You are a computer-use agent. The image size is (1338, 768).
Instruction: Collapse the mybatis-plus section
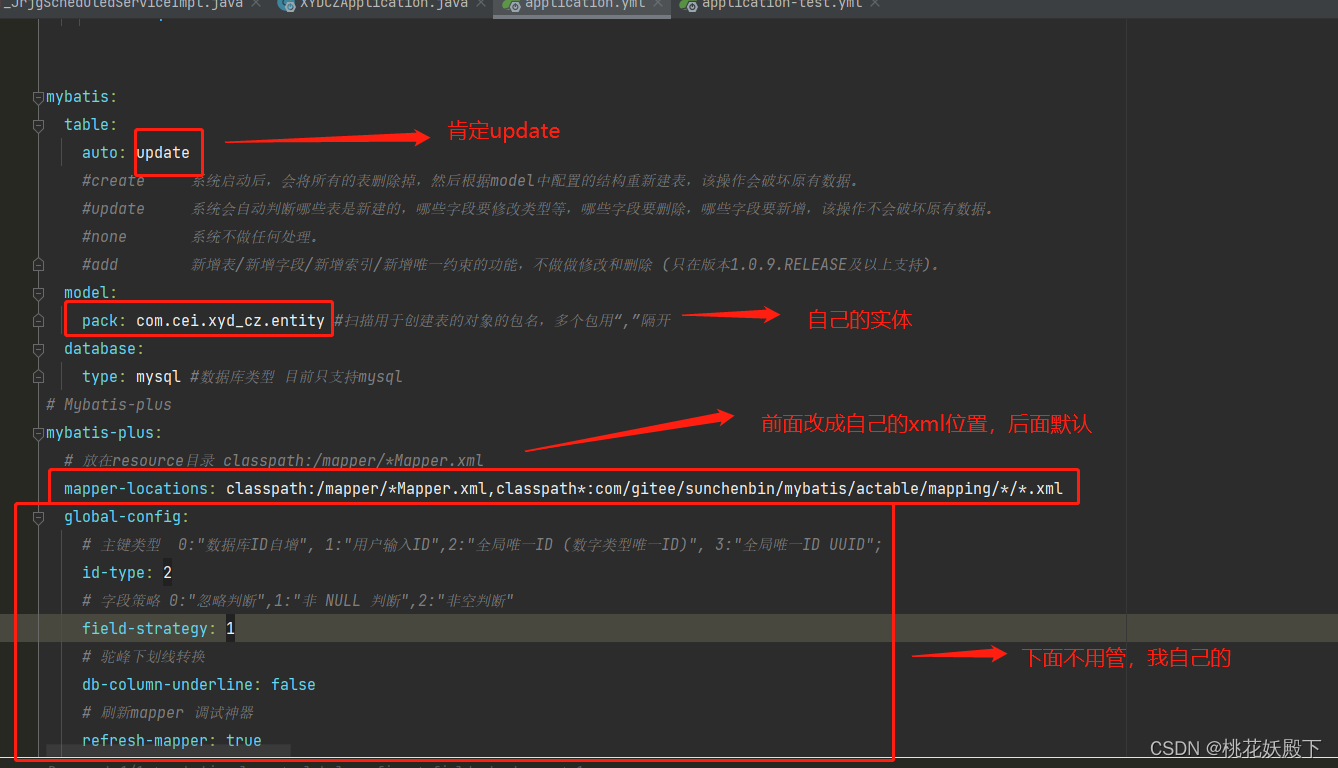[37, 432]
